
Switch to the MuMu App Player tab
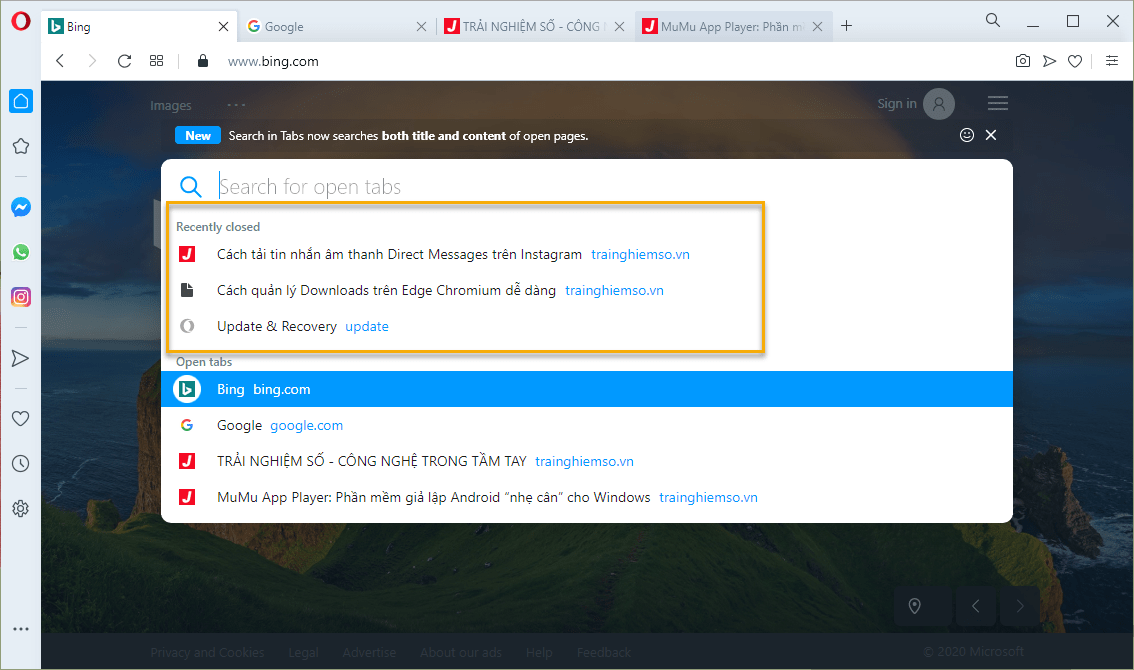coord(732,27)
